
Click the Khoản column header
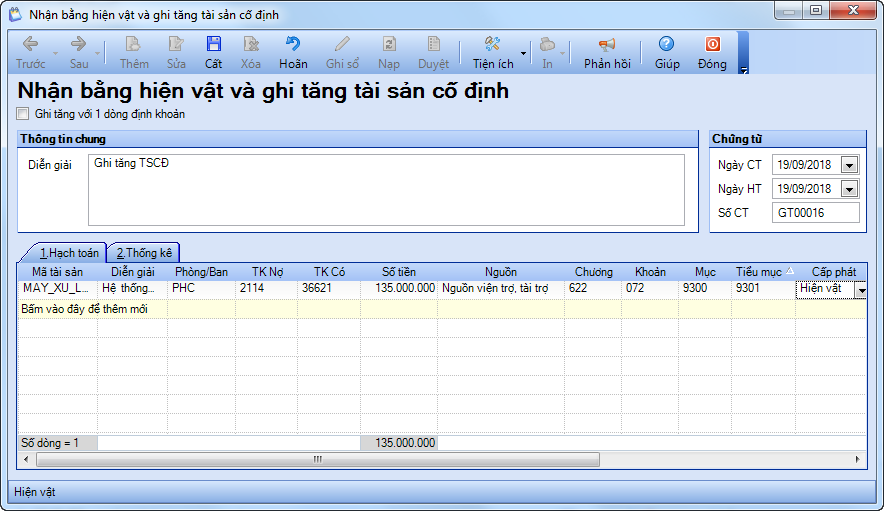[x=650, y=272]
